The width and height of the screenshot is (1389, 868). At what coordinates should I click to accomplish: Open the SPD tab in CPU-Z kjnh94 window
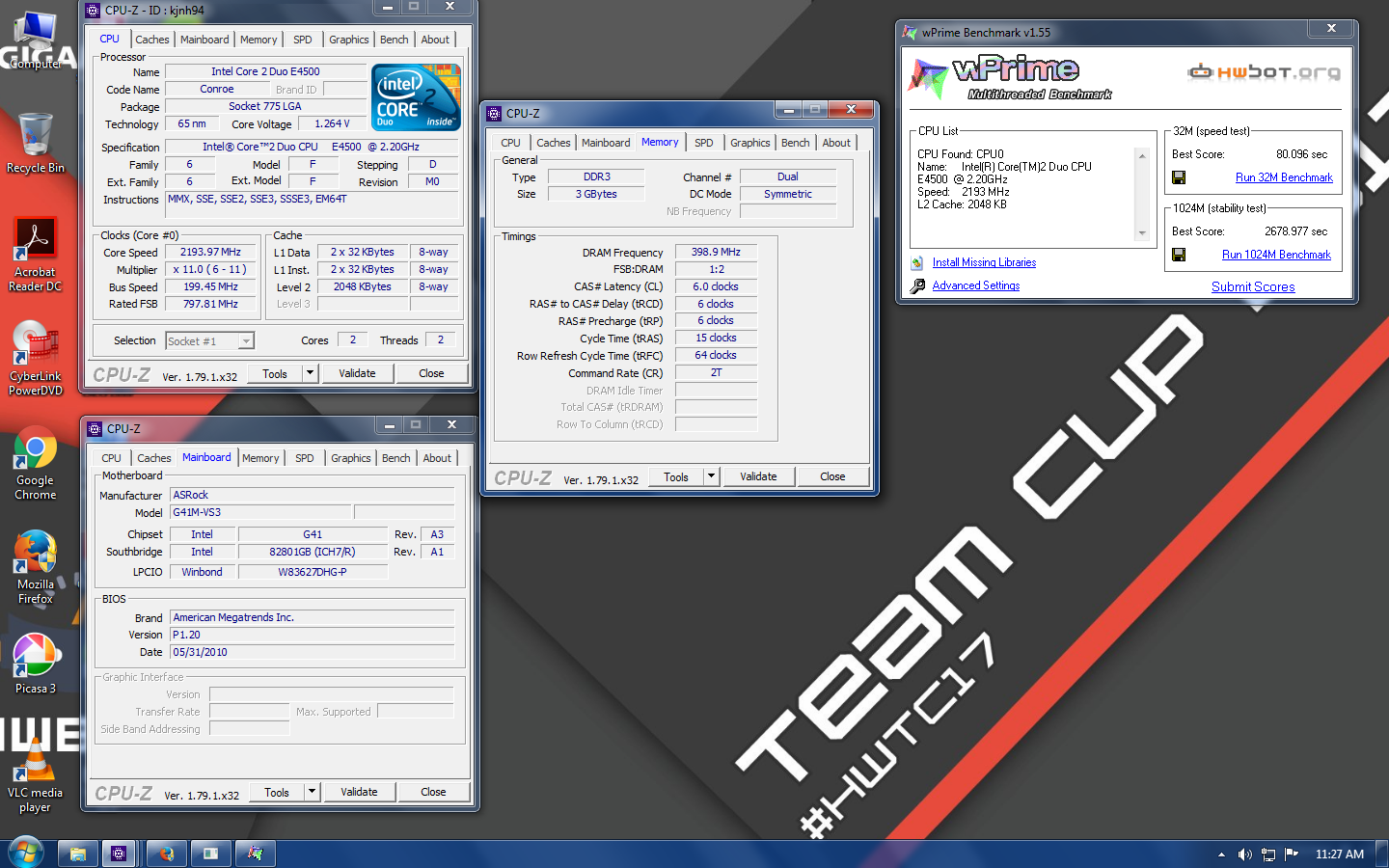[303, 40]
